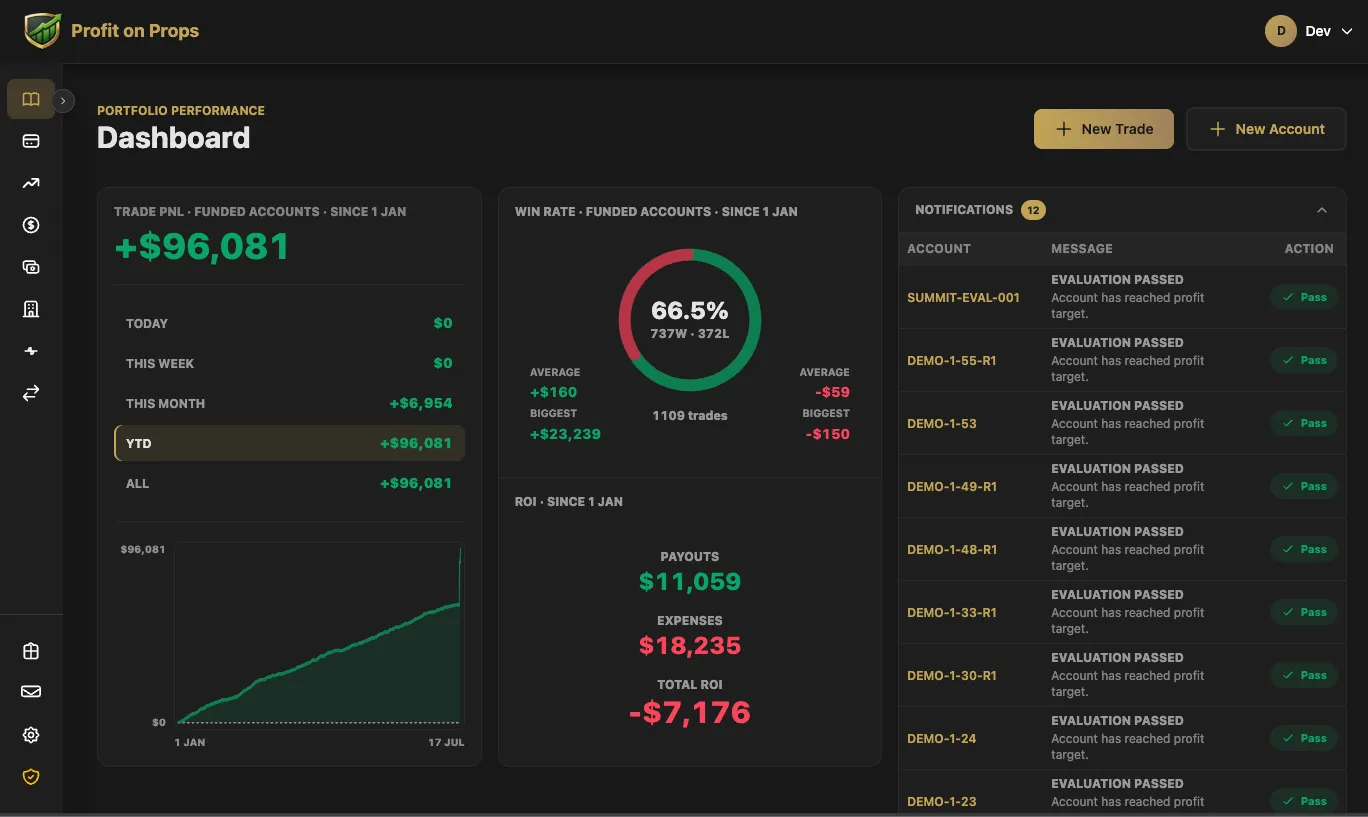Screen dimensions: 1368x817
Task: Open the building icon in sidebar
Action: [x=31, y=309]
